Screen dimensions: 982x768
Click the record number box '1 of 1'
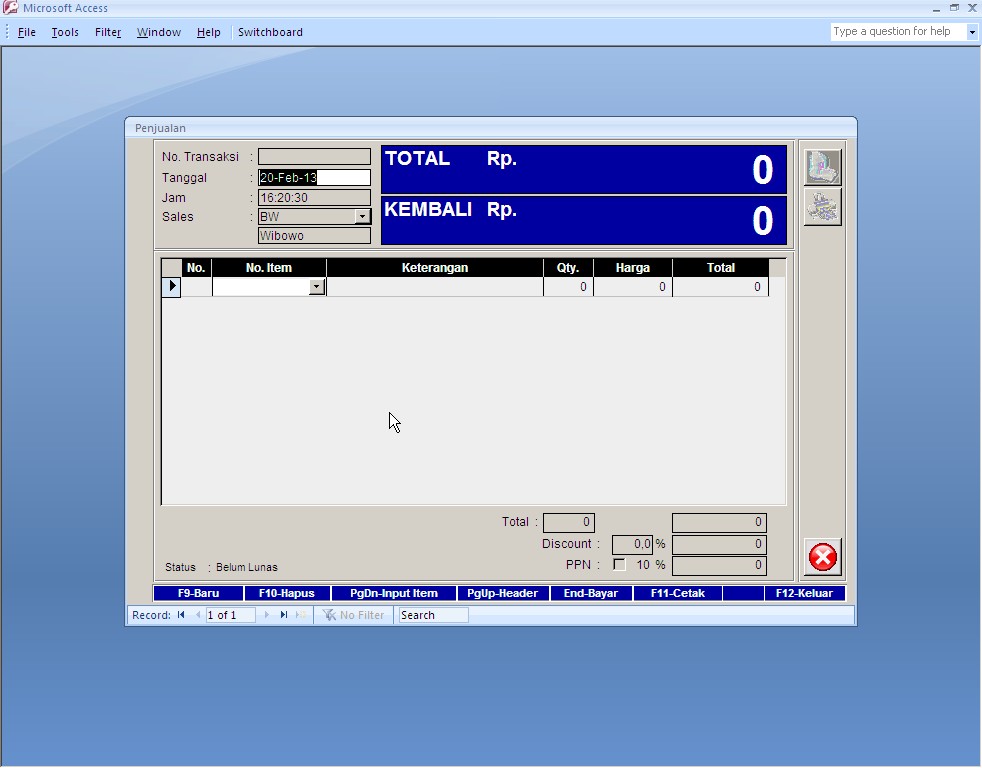pyautogui.click(x=230, y=615)
